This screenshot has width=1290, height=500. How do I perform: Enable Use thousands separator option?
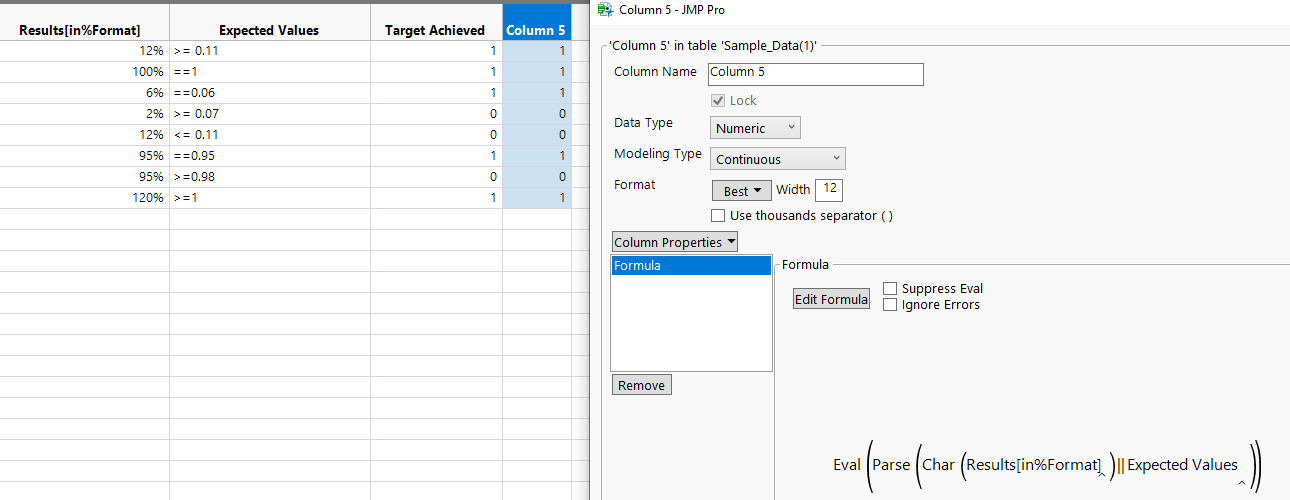(718, 216)
